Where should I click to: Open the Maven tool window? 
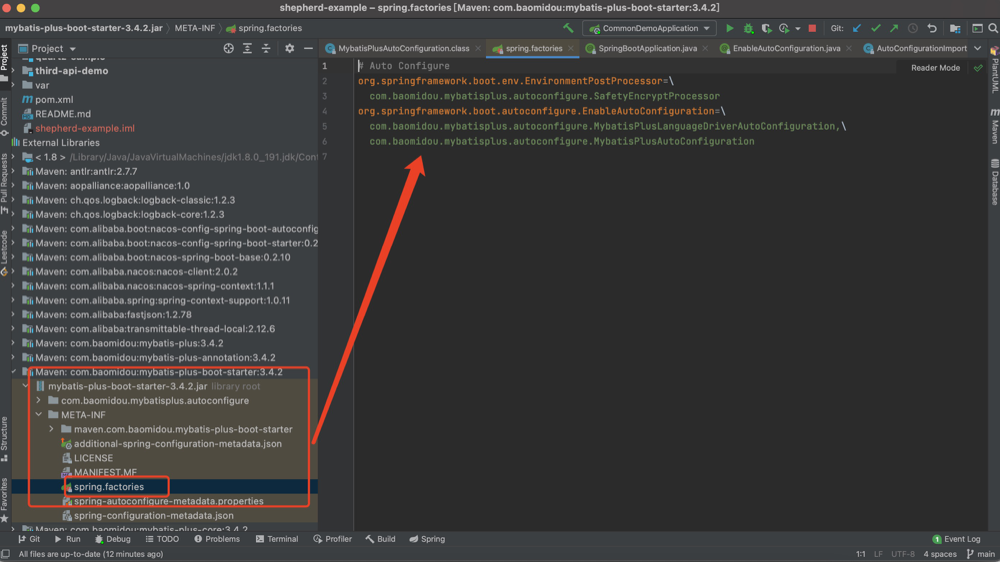point(994,126)
